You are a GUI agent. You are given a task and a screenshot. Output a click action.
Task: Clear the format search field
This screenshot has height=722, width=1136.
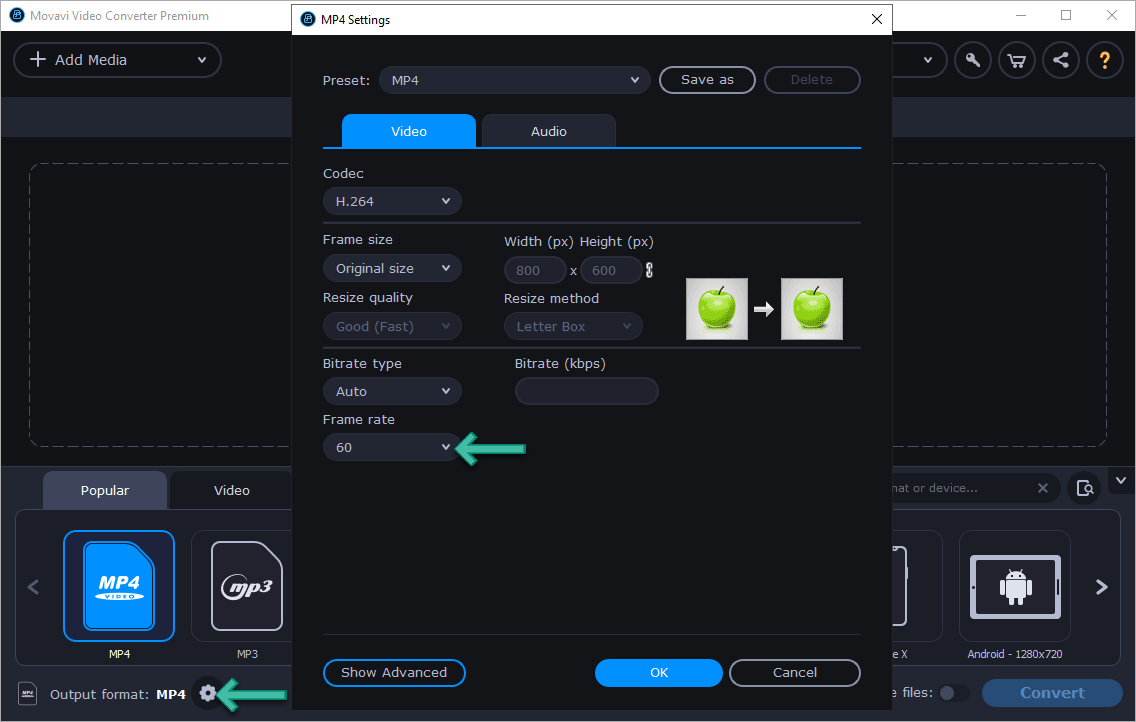[1043, 488]
